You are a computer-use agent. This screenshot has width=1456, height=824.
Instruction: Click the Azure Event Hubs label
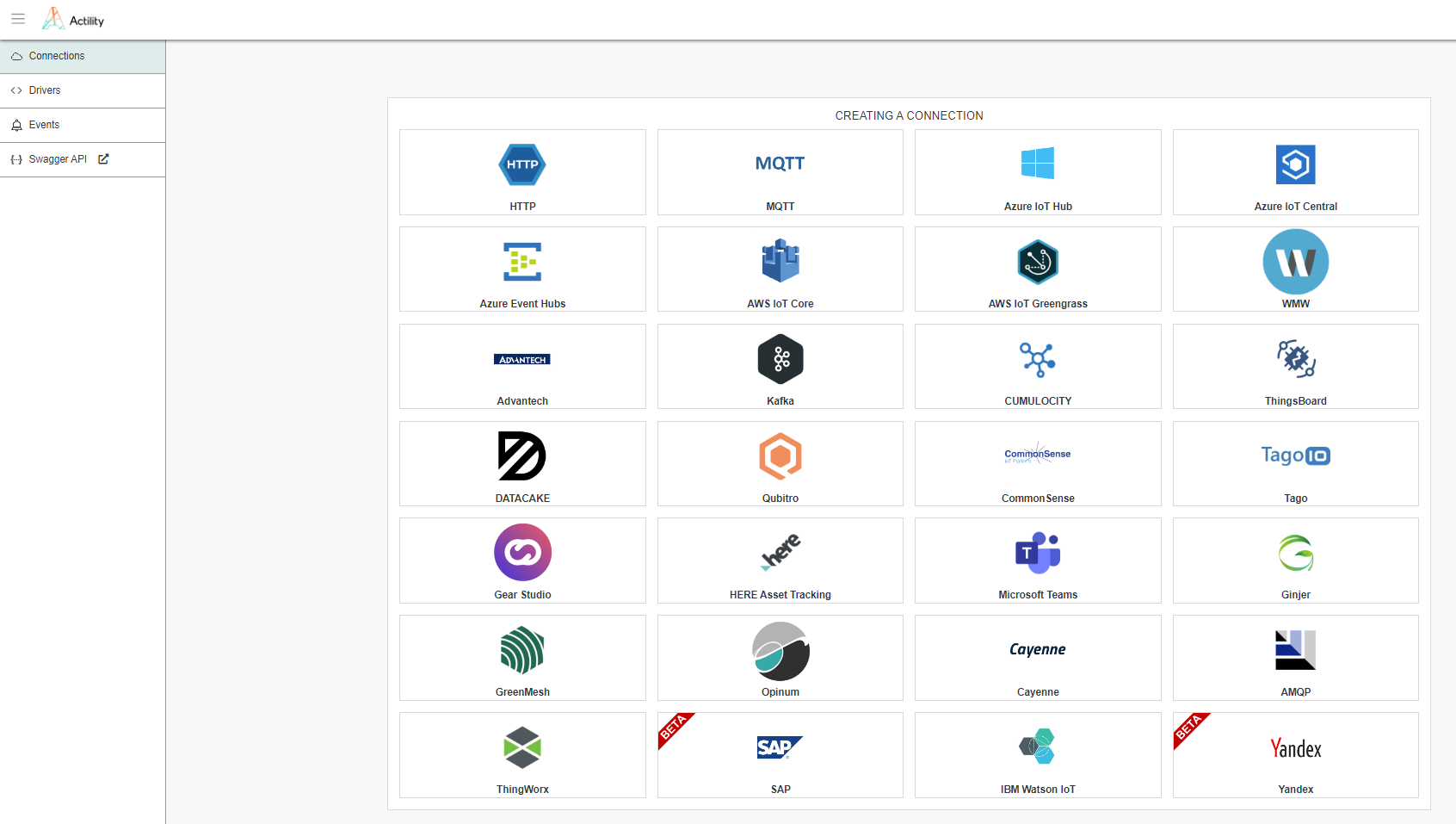coord(522,304)
